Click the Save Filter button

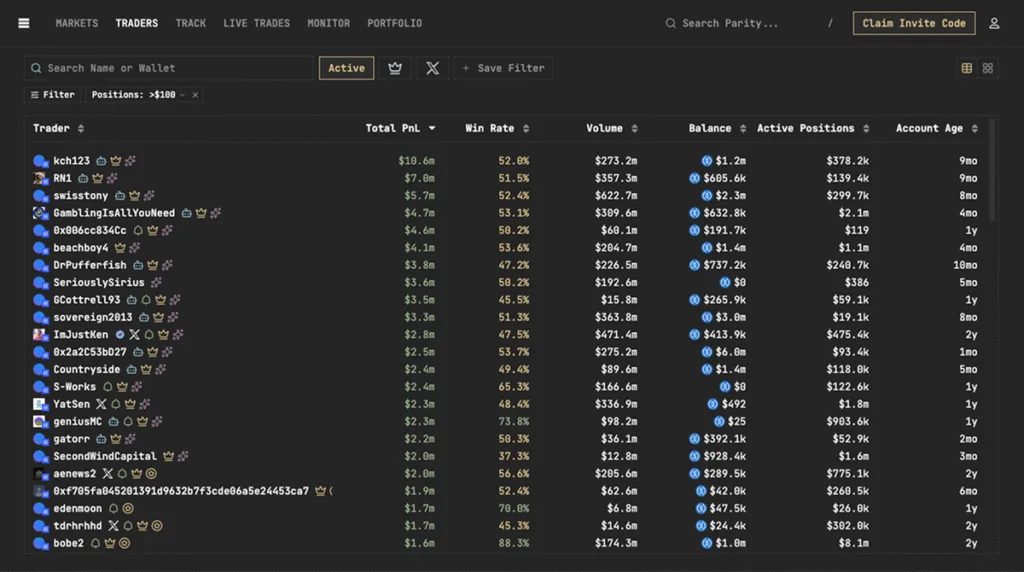click(504, 68)
